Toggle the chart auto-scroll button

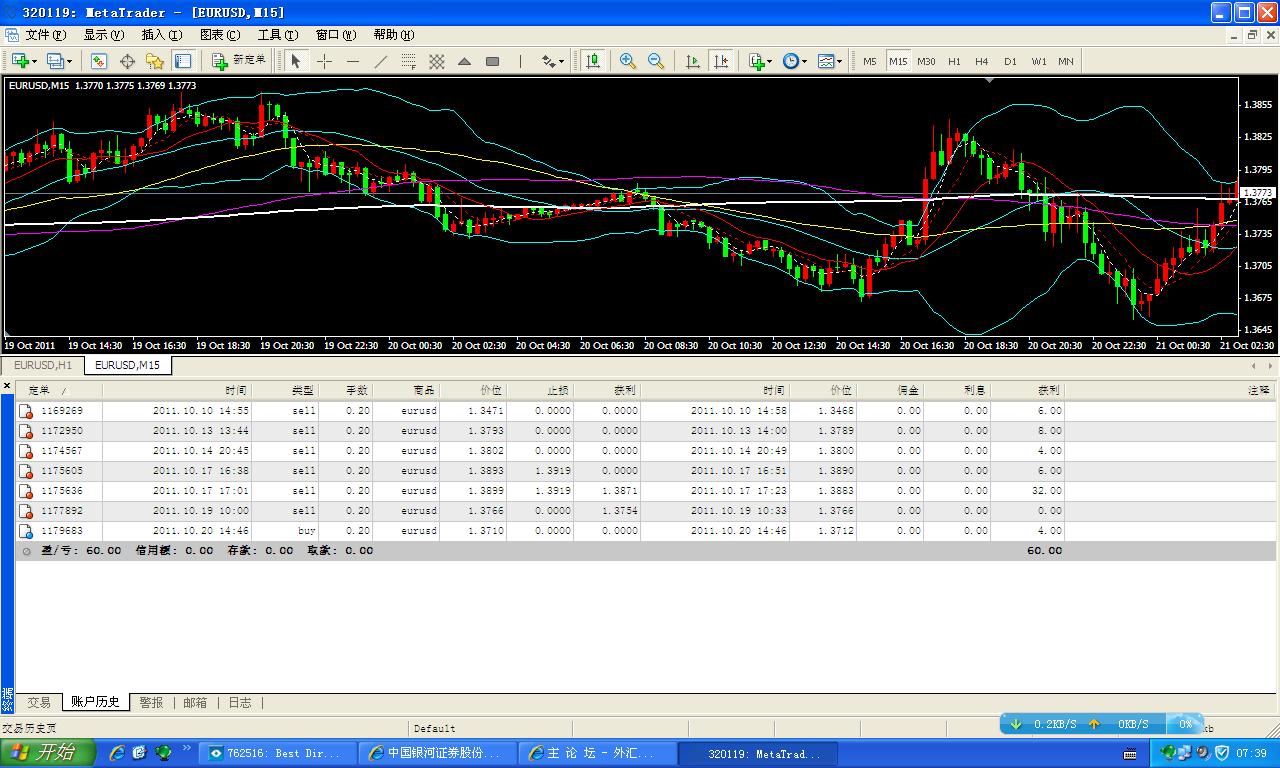[693, 61]
